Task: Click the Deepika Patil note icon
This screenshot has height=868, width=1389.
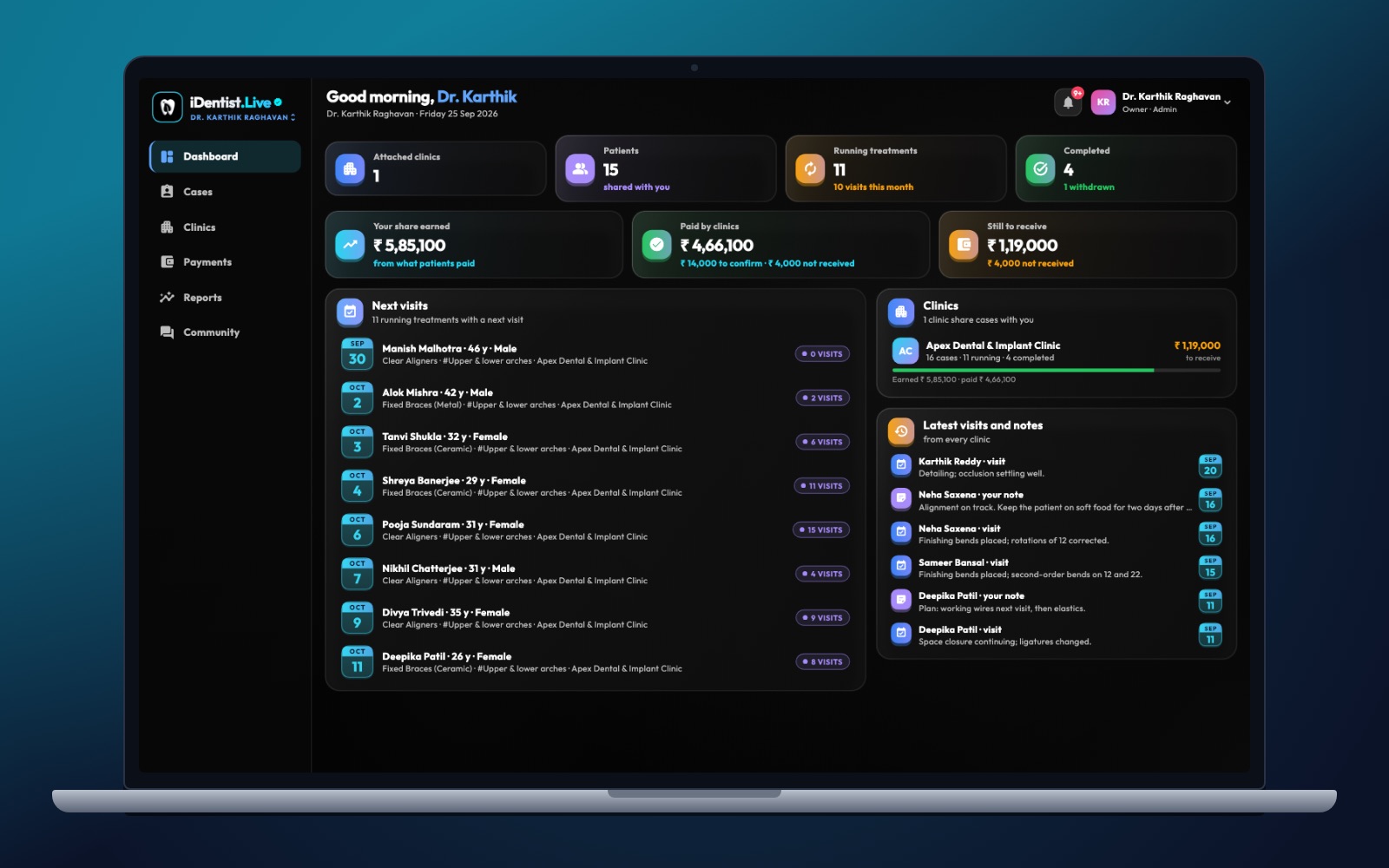Action: point(901,601)
